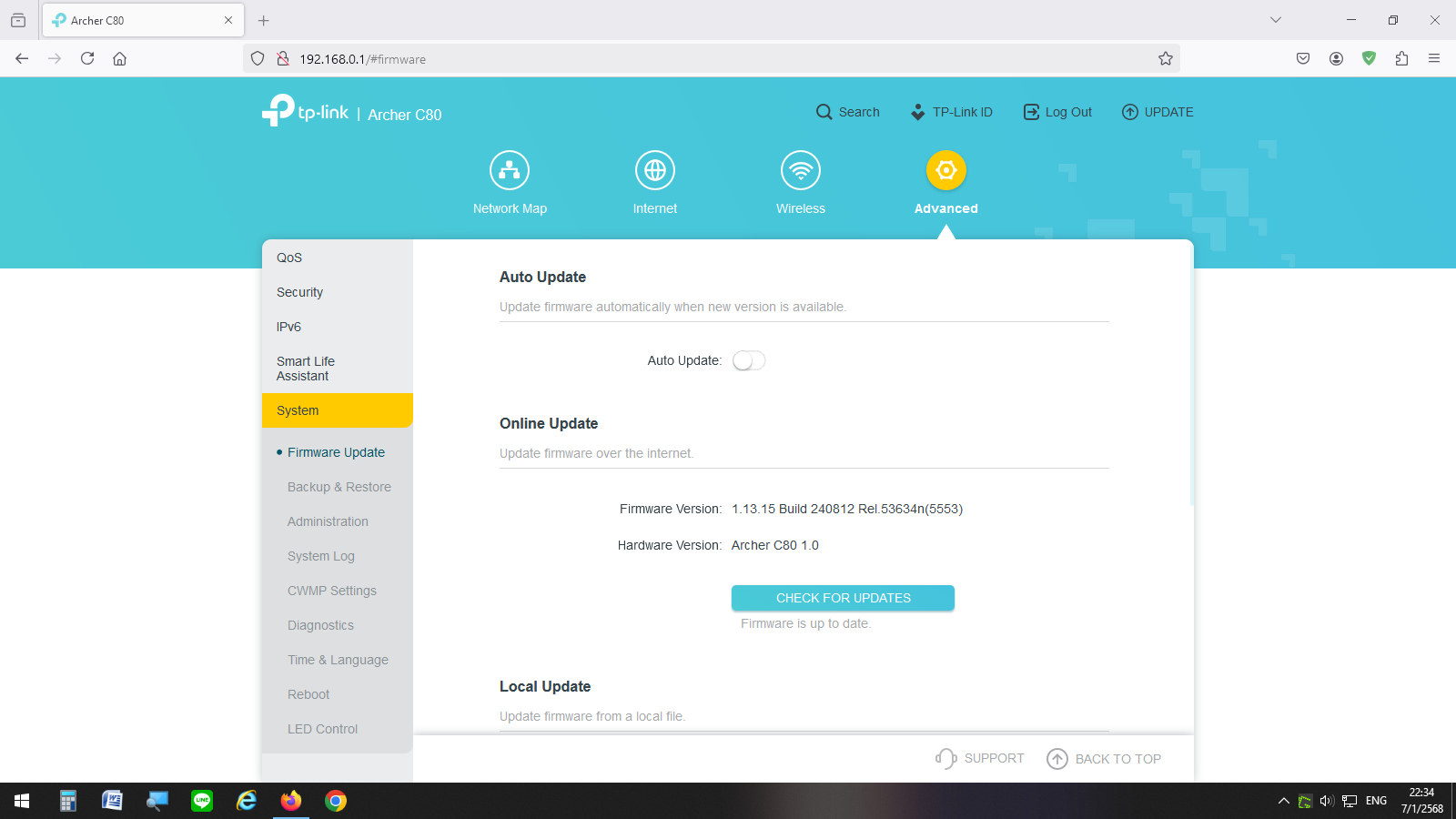Viewport: 1456px width, 819px height.
Task: Open Google Chrome from the taskbar
Action: click(x=336, y=801)
